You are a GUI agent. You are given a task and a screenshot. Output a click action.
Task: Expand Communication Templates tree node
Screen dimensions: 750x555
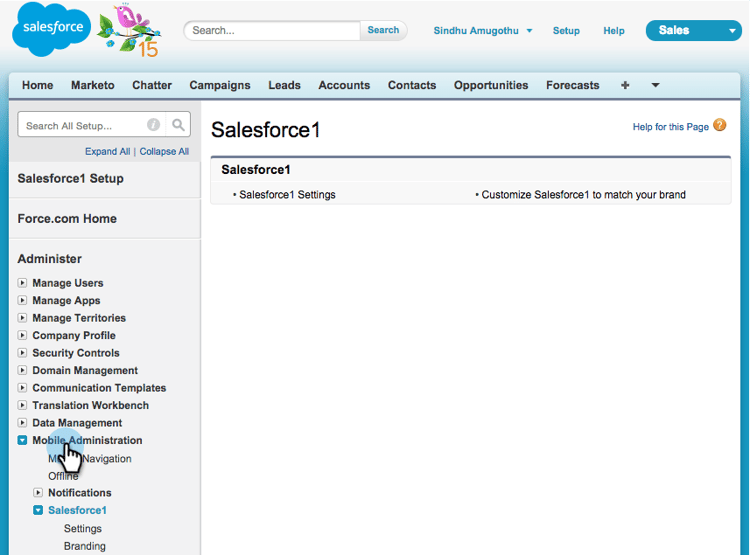(x=22, y=388)
